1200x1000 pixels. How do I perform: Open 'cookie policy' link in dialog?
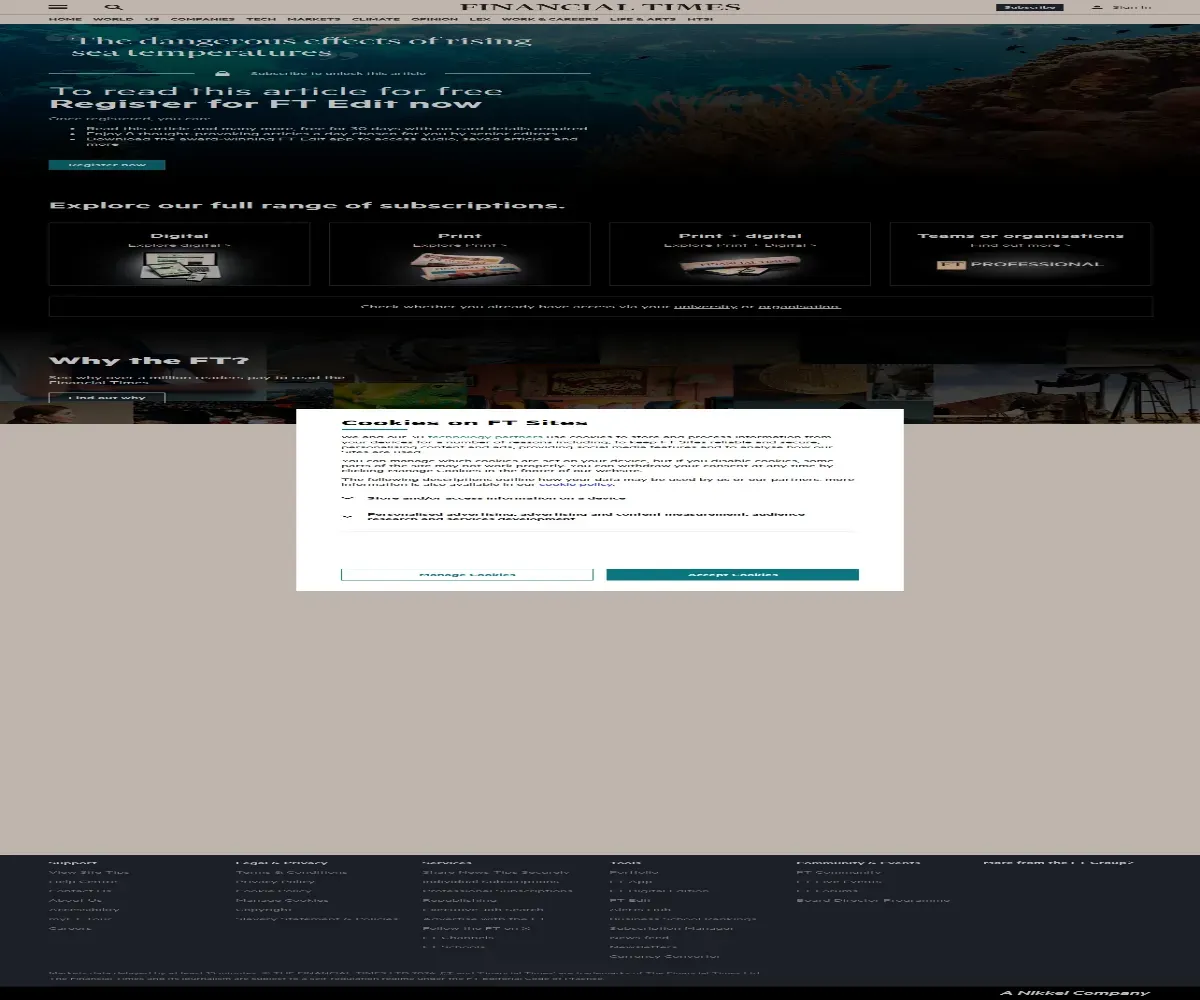tap(577, 484)
